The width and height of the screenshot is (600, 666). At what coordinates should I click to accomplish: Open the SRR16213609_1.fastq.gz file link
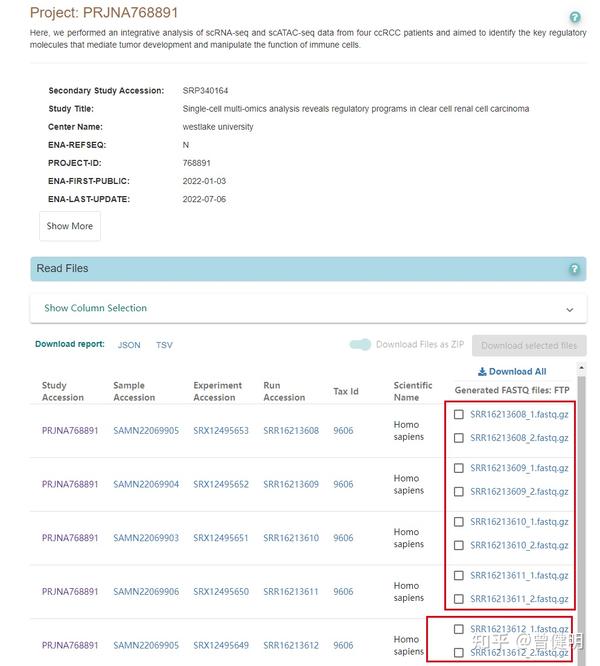click(x=519, y=468)
